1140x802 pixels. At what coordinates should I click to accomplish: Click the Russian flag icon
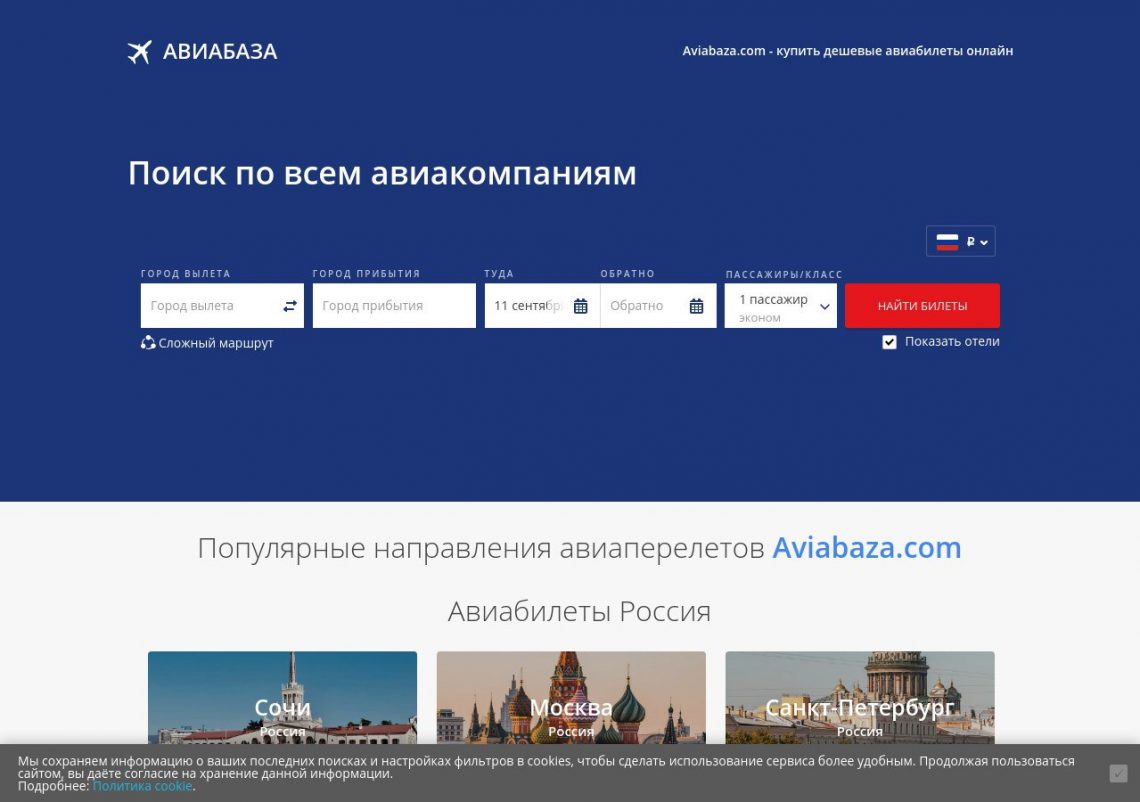(947, 242)
